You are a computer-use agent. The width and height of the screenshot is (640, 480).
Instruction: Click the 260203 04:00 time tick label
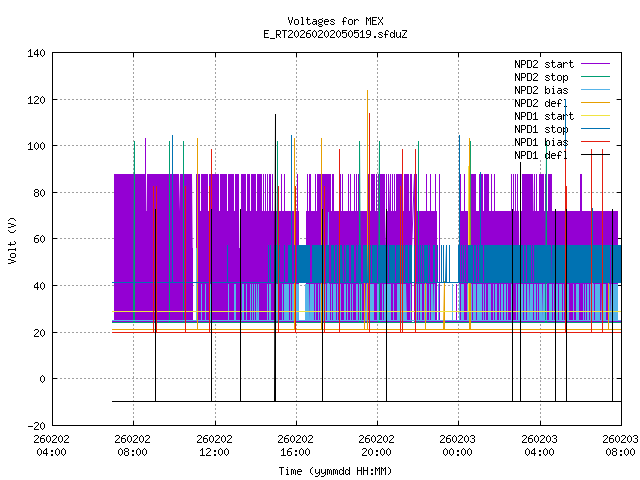coord(539,444)
